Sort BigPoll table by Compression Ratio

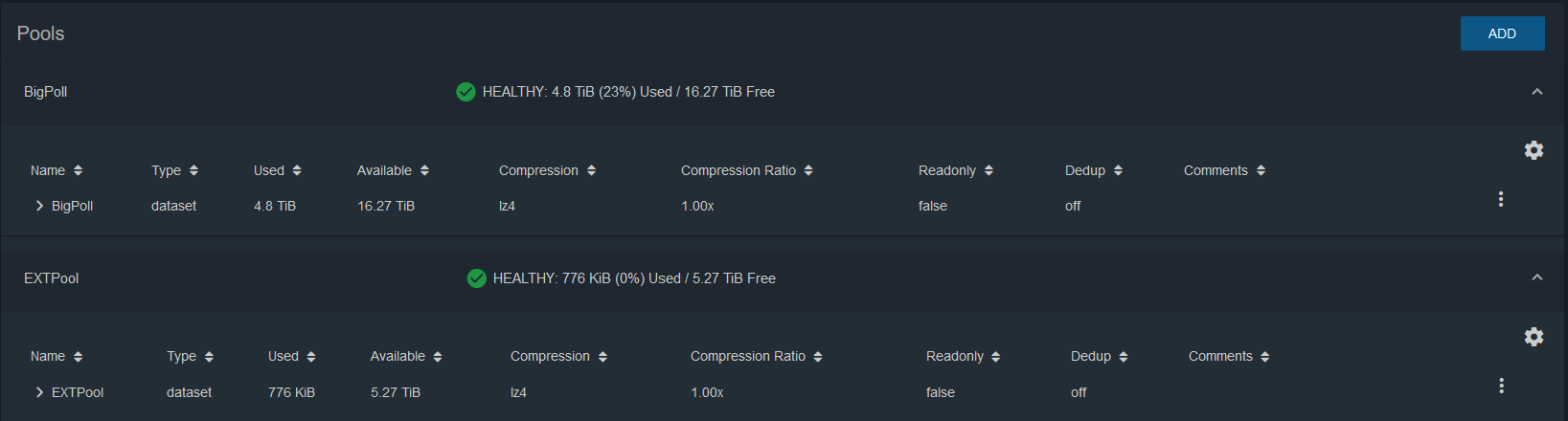tap(747, 170)
